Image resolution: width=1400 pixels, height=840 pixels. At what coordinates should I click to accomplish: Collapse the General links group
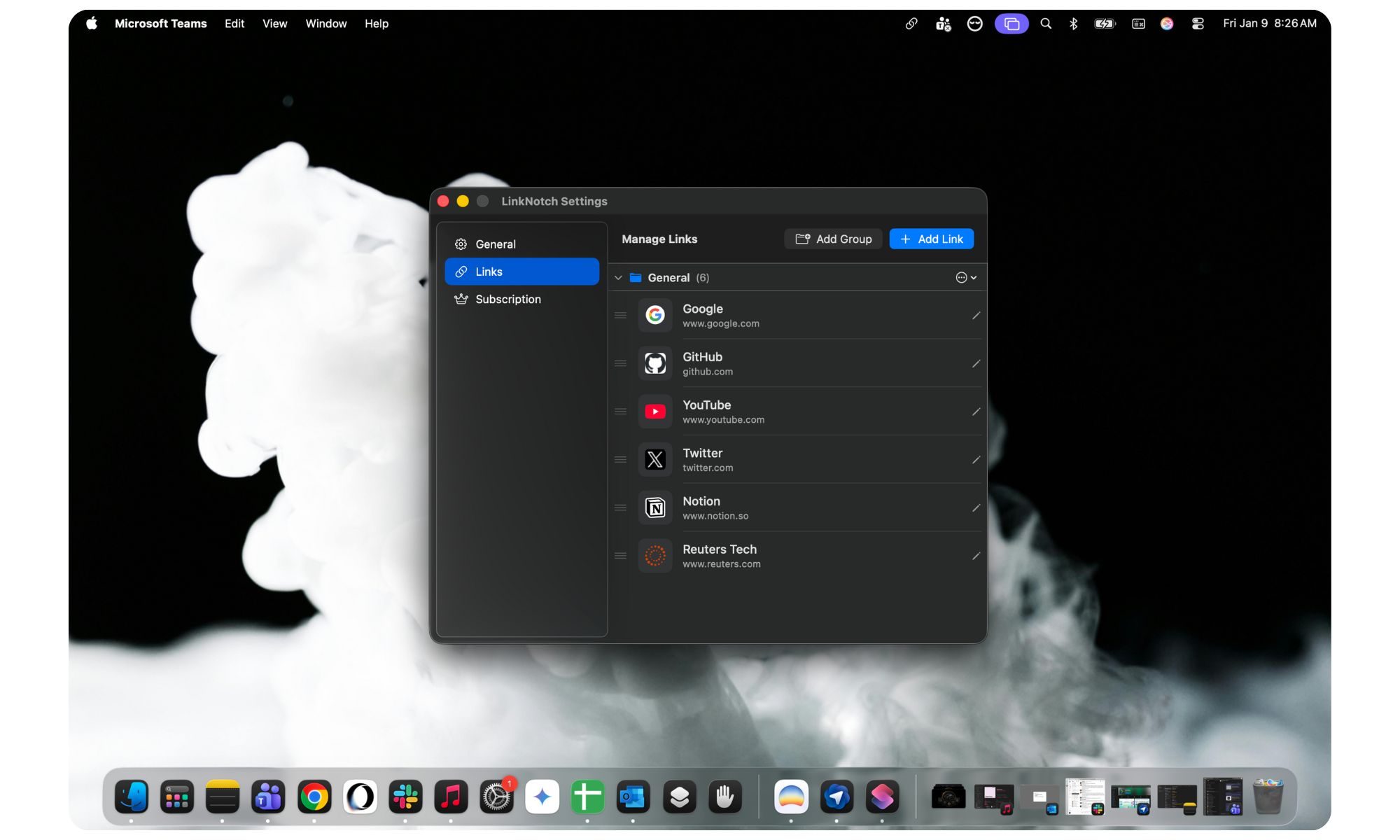point(618,277)
